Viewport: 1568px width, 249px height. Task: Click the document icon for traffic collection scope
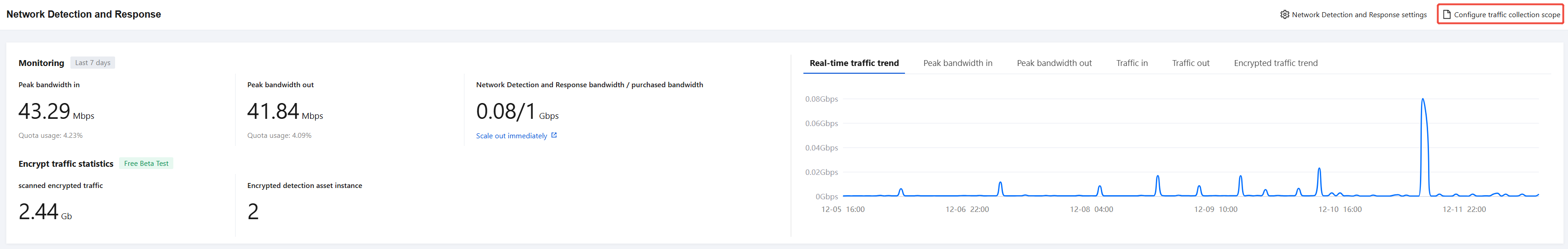point(1447,14)
